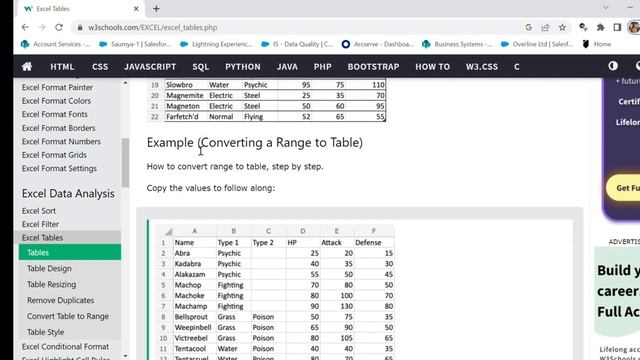Open the CSS tutorial menu item

tap(100, 67)
